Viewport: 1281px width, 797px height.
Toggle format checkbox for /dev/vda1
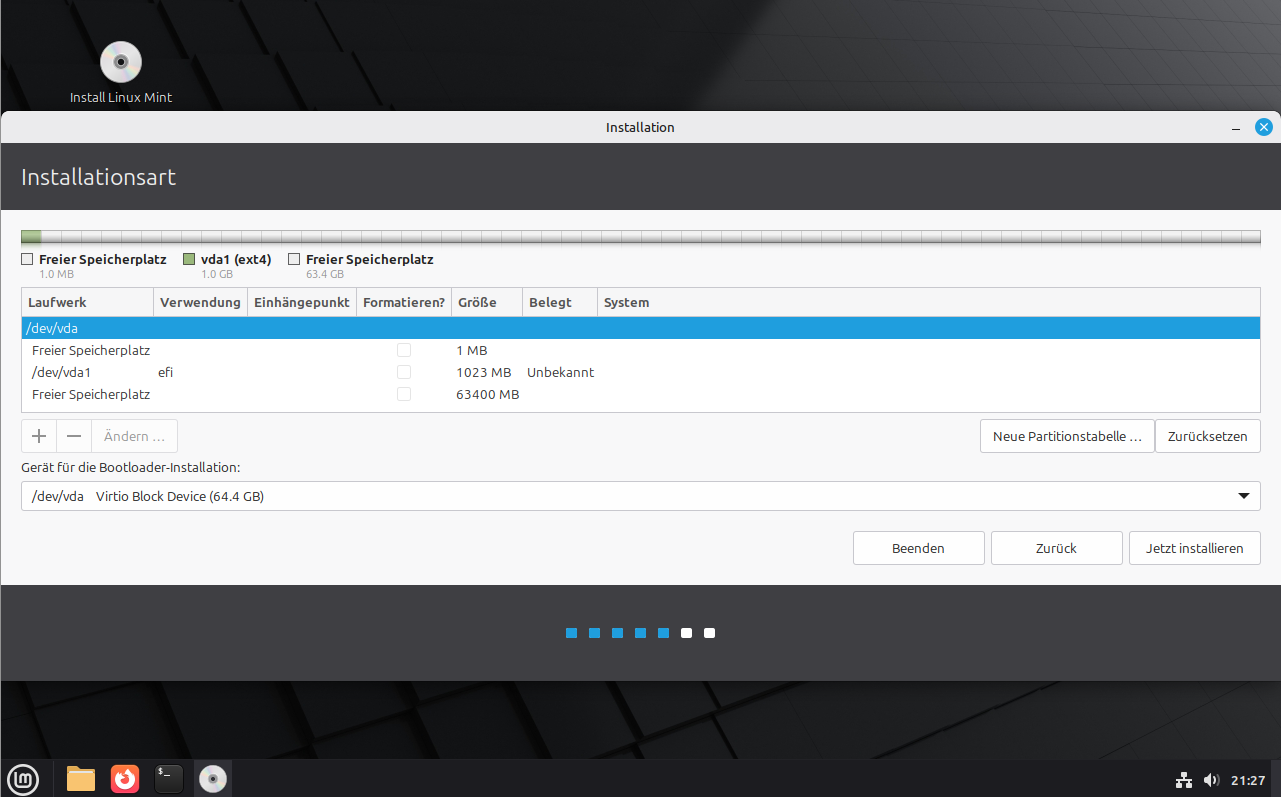pyautogui.click(x=404, y=372)
